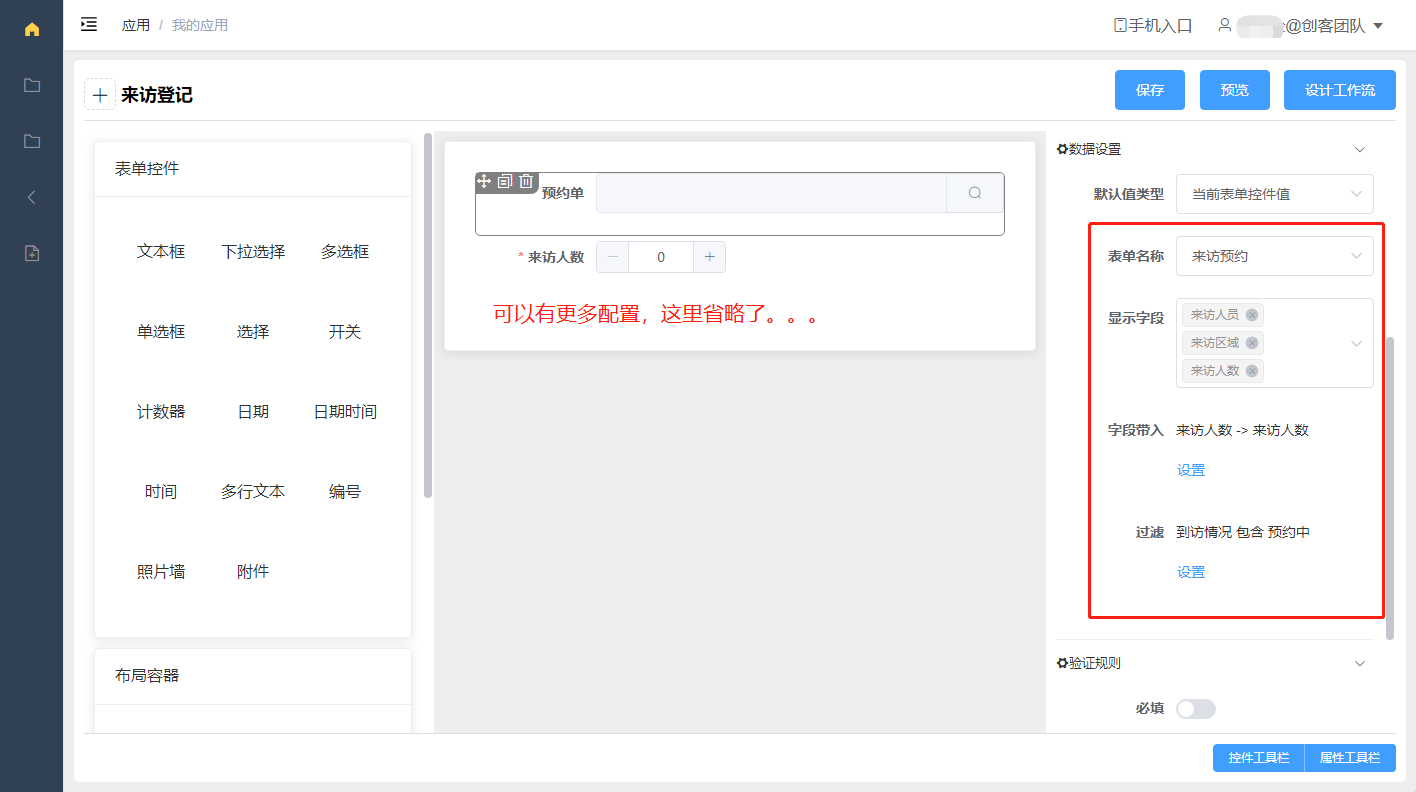Select the 照片墙 control

(x=161, y=572)
